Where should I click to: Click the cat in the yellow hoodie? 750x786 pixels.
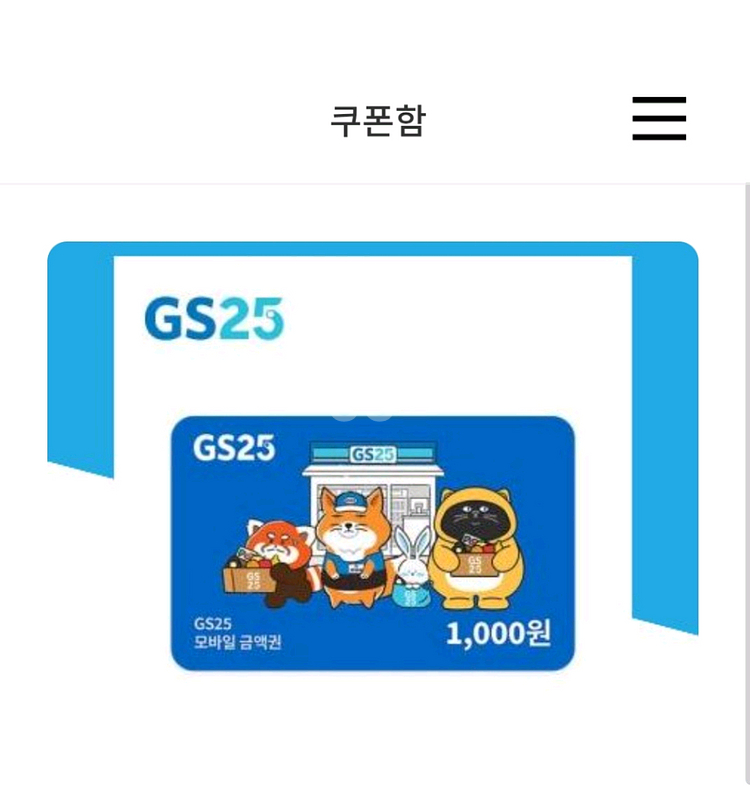coord(477,547)
